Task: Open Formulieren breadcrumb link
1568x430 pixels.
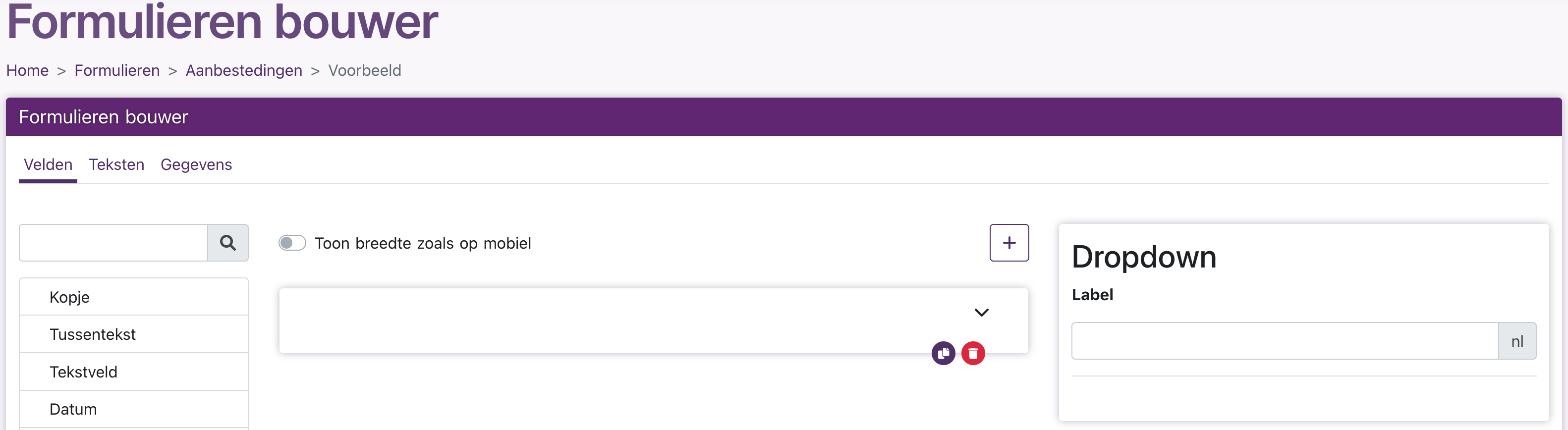Action: tap(117, 70)
